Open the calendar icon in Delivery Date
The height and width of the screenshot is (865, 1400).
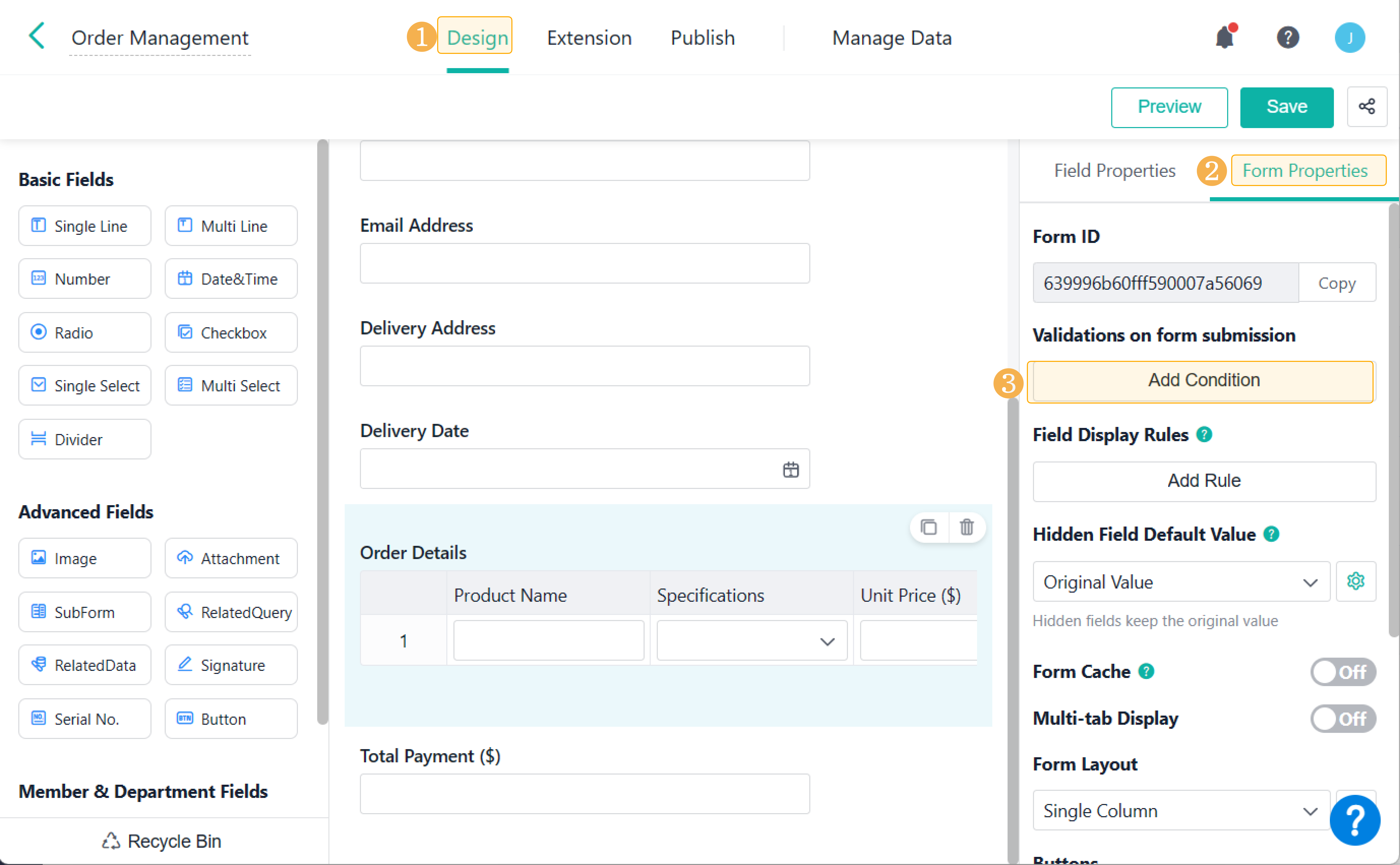tap(791, 470)
